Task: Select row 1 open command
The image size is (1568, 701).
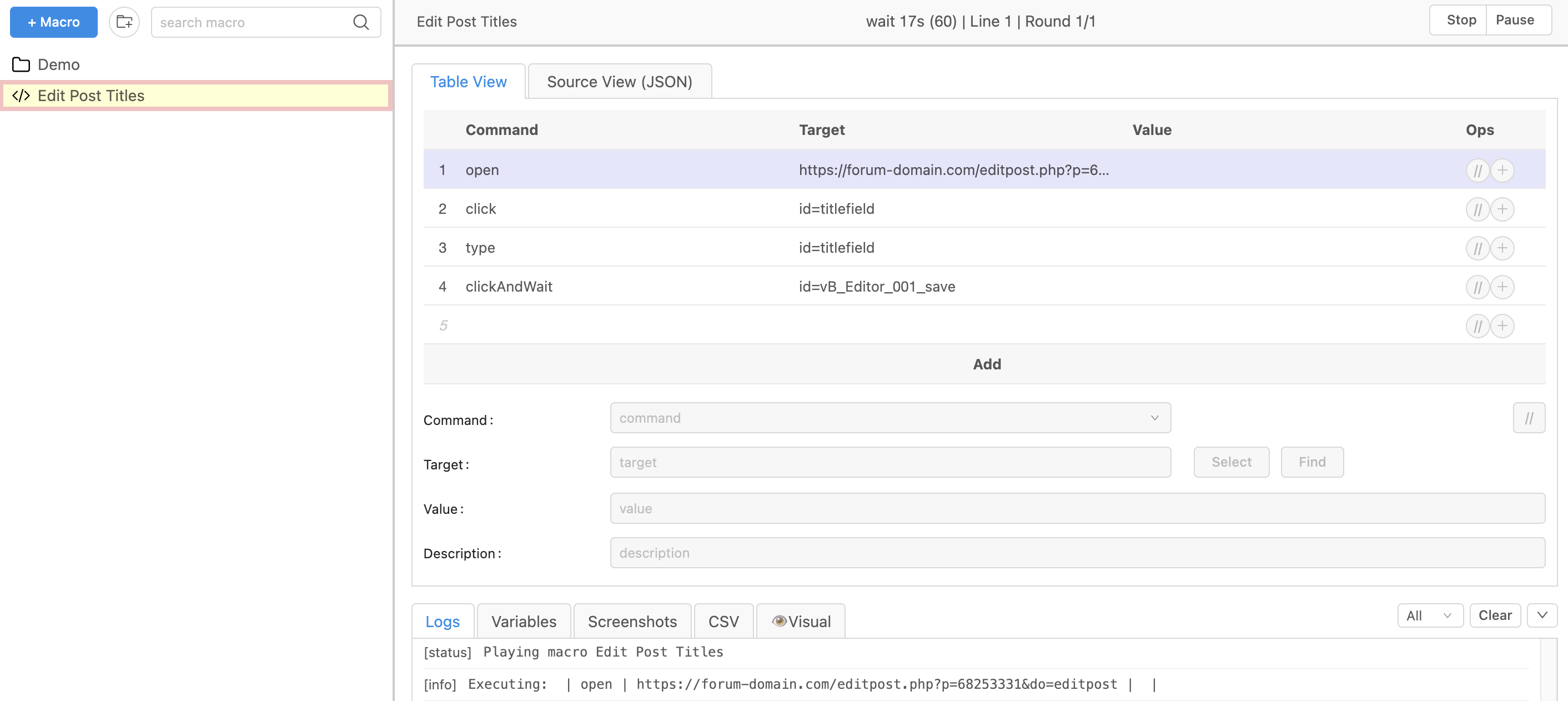Action: [984, 170]
